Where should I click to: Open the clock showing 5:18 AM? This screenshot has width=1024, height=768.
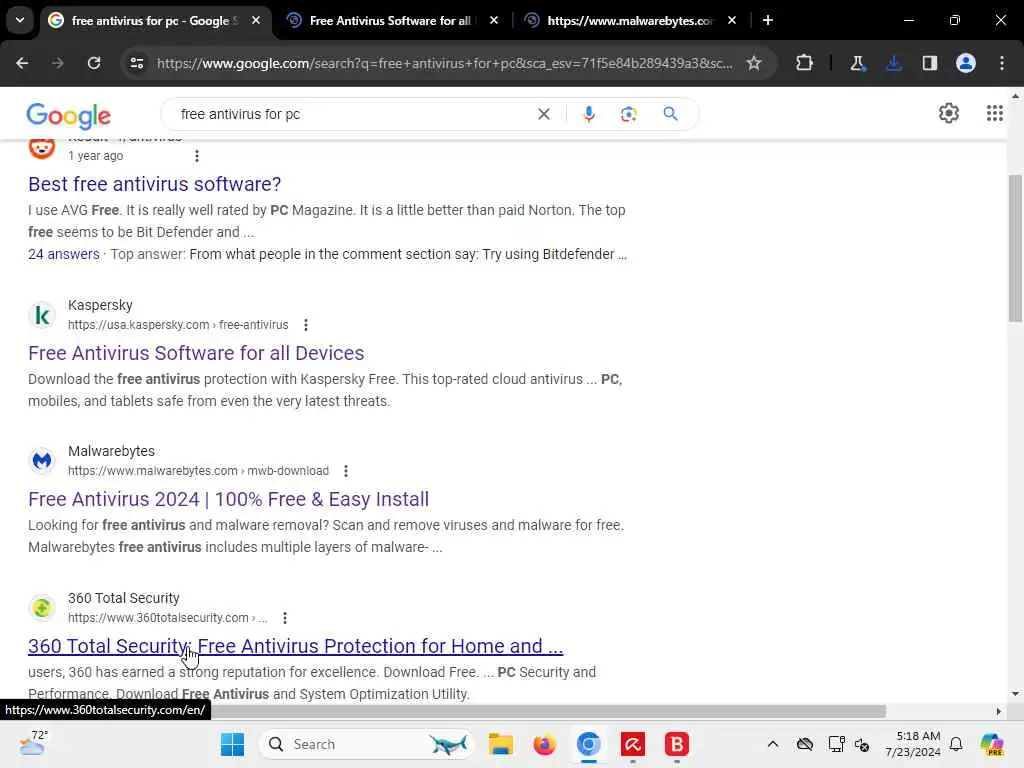912,744
